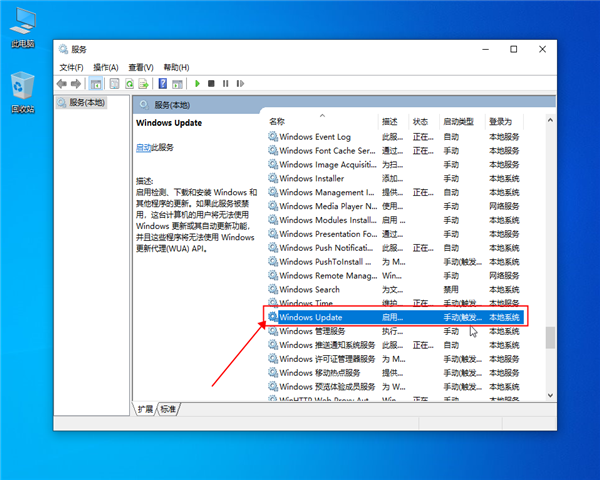Select the This PC desktop icon
Screen dimensions: 600x480
pos(22,27)
